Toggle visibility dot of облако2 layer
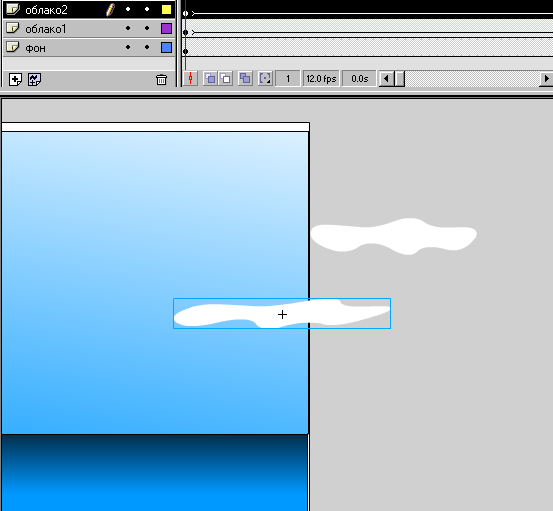The image size is (553, 511). click(128, 9)
